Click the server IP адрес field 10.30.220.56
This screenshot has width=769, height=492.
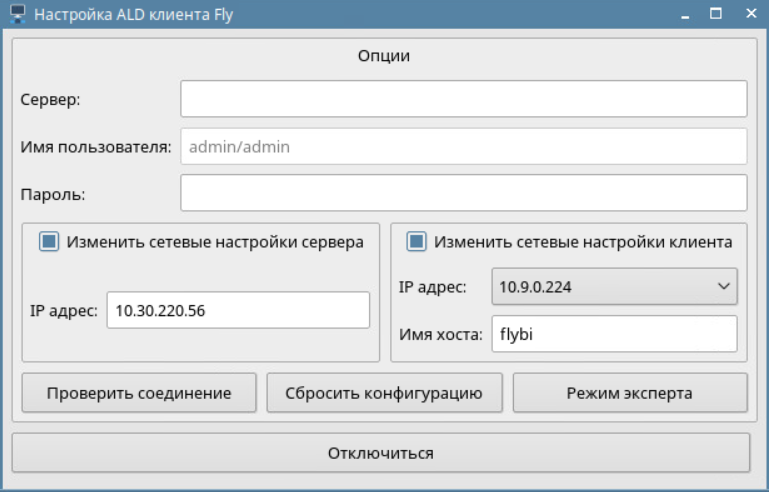coord(238,310)
